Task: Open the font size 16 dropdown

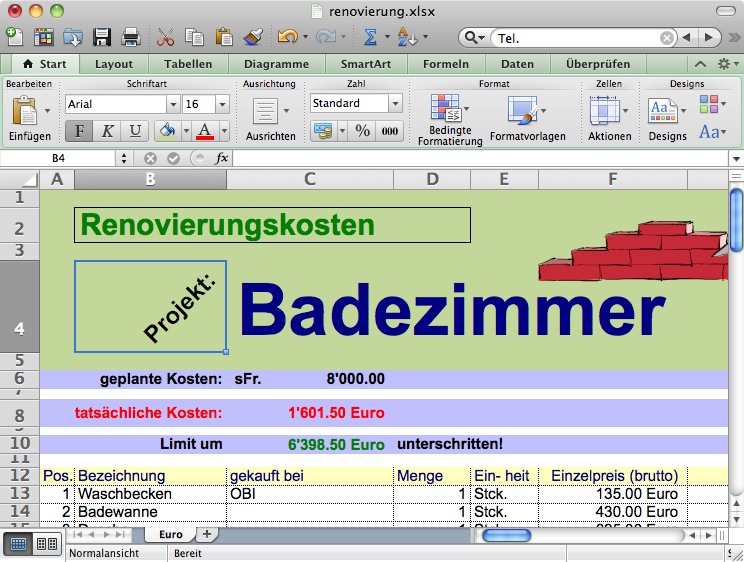Action: [222, 104]
